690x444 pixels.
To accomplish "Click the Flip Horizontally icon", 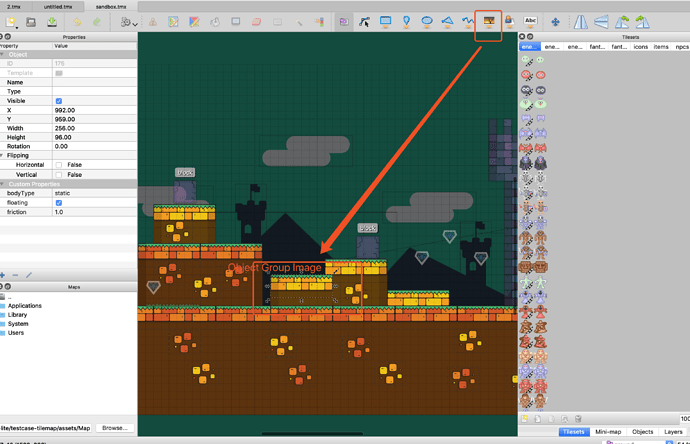I will [580, 22].
